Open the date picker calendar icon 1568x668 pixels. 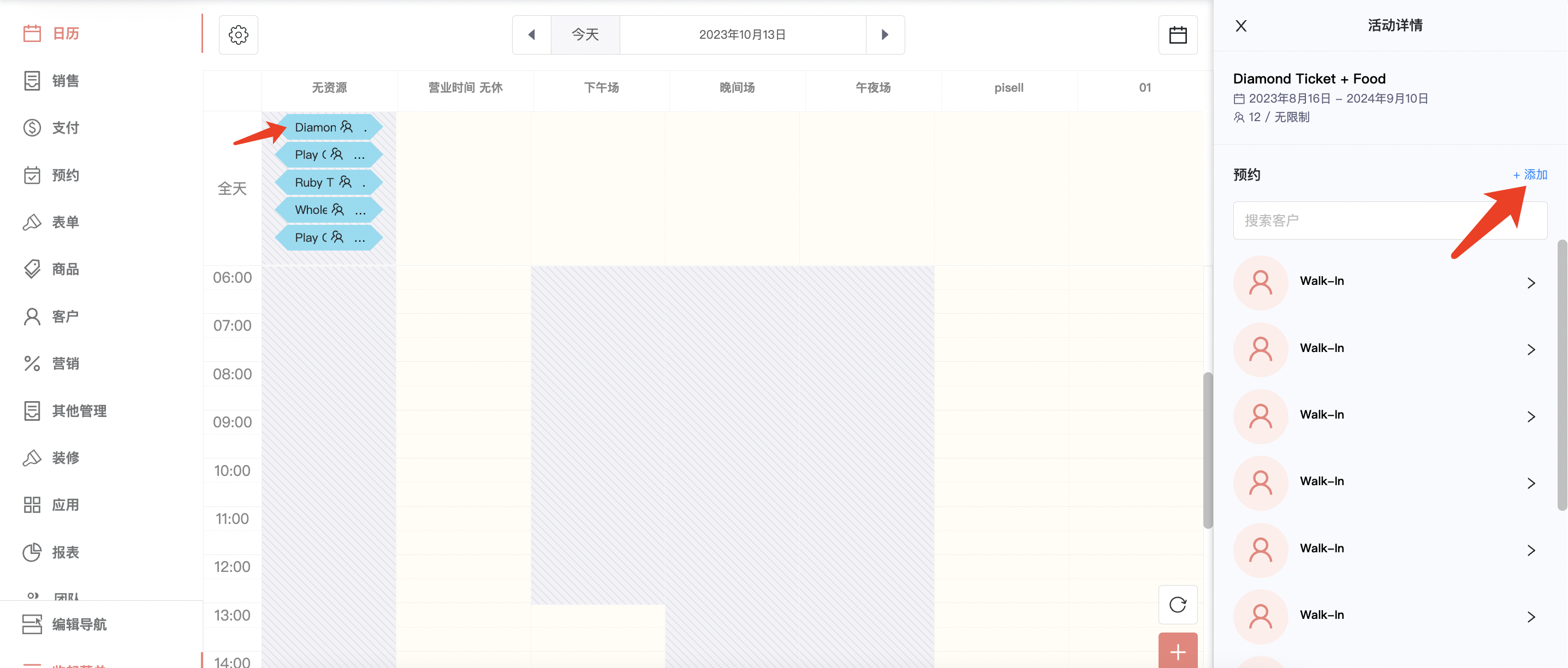point(1178,35)
